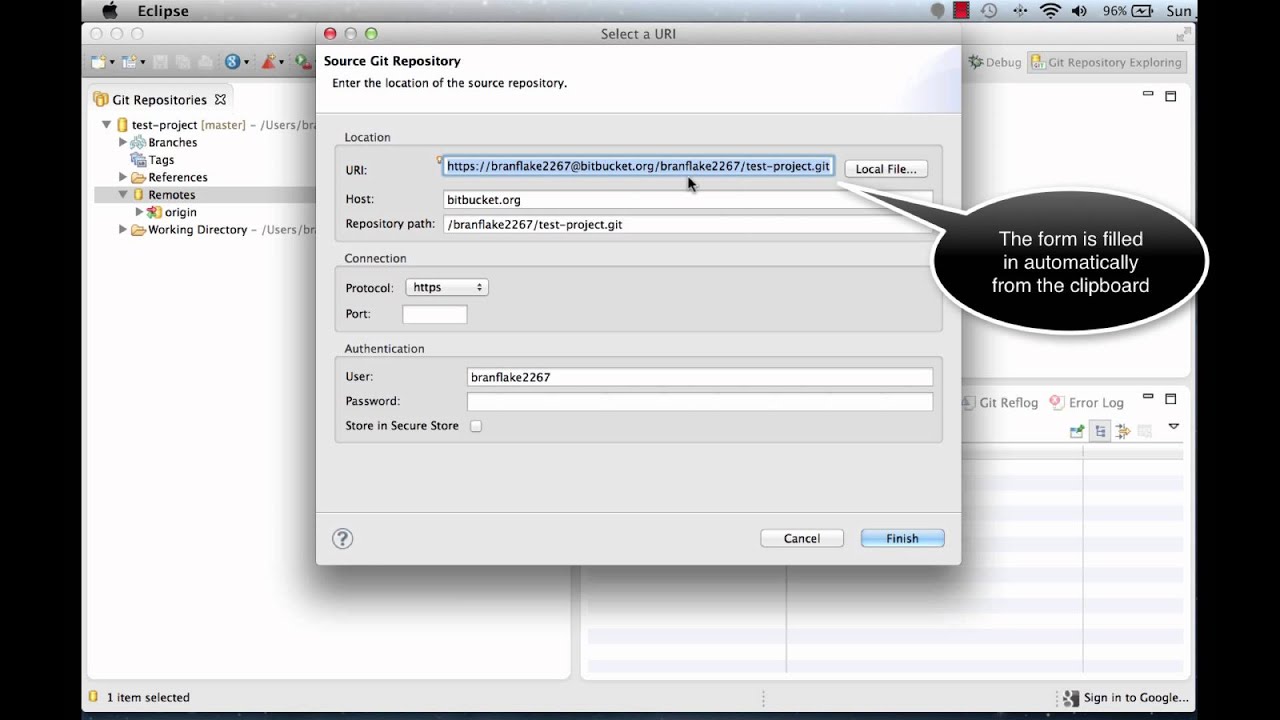Open the Google icon dropdown arrow
The image size is (1280, 720).
(246, 63)
